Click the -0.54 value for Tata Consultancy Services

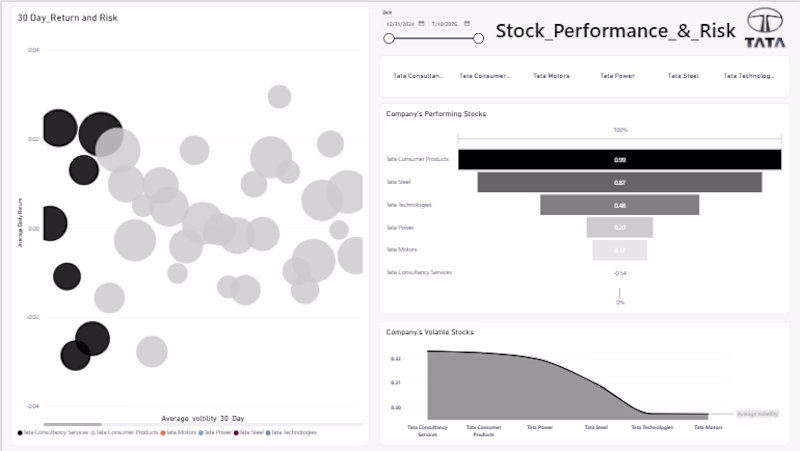(620, 273)
